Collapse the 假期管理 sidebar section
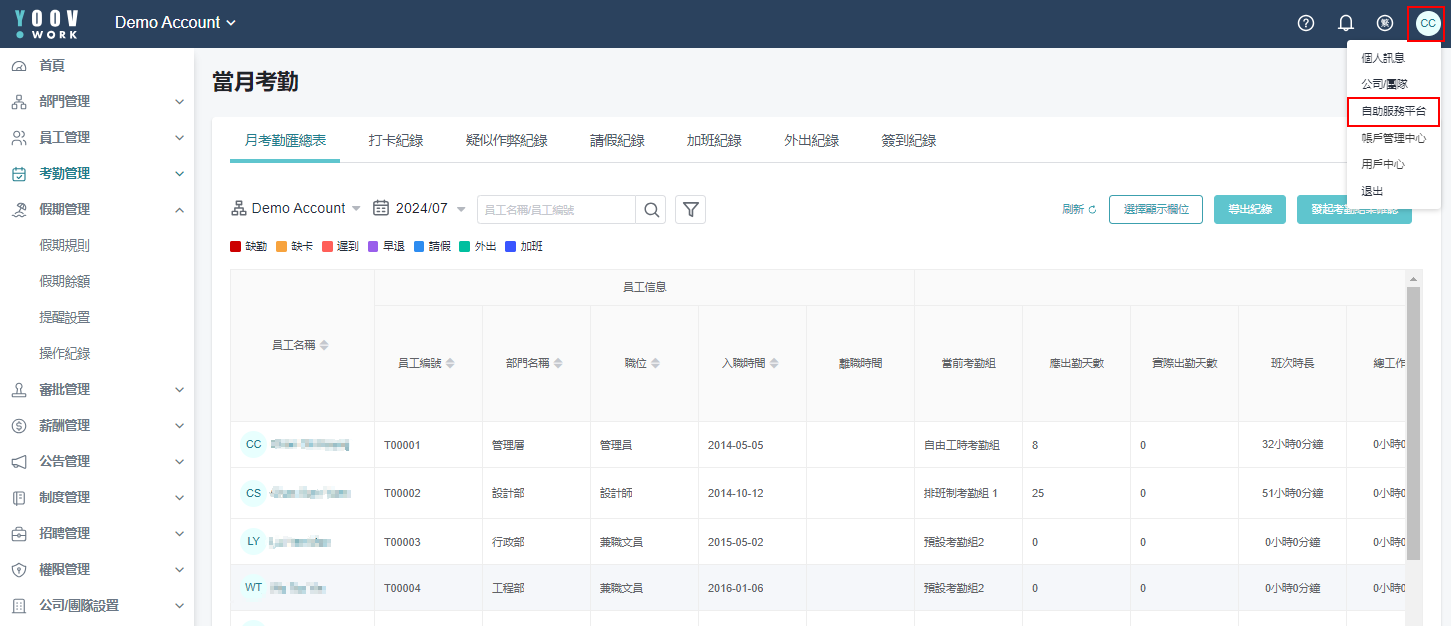 coord(179,210)
